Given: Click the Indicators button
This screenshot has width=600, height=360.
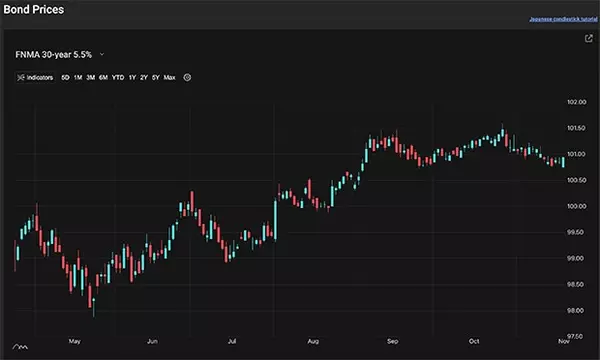Looking at the screenshot, I should click(x=35, y=77).
